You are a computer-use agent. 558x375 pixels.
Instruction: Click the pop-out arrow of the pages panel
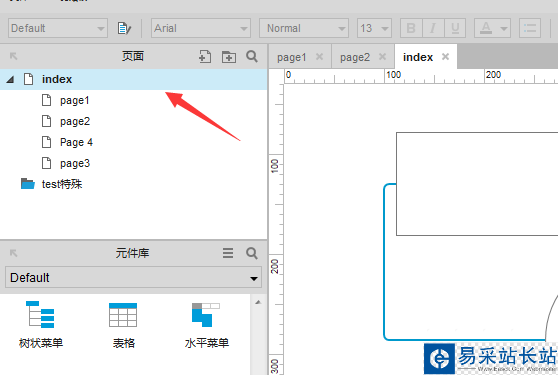14,56
